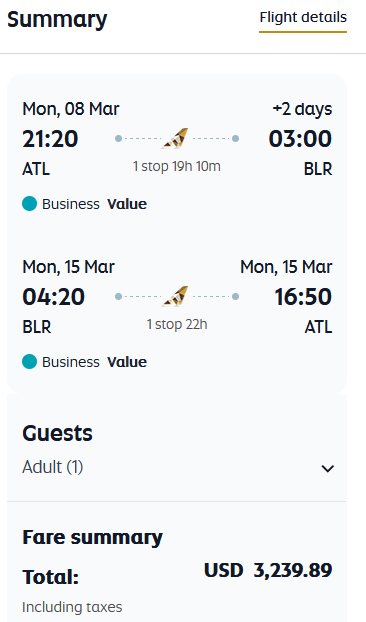Click the Guests section heading
The width and height of the screenshot is (366, 622).
(x=57, y=433)
